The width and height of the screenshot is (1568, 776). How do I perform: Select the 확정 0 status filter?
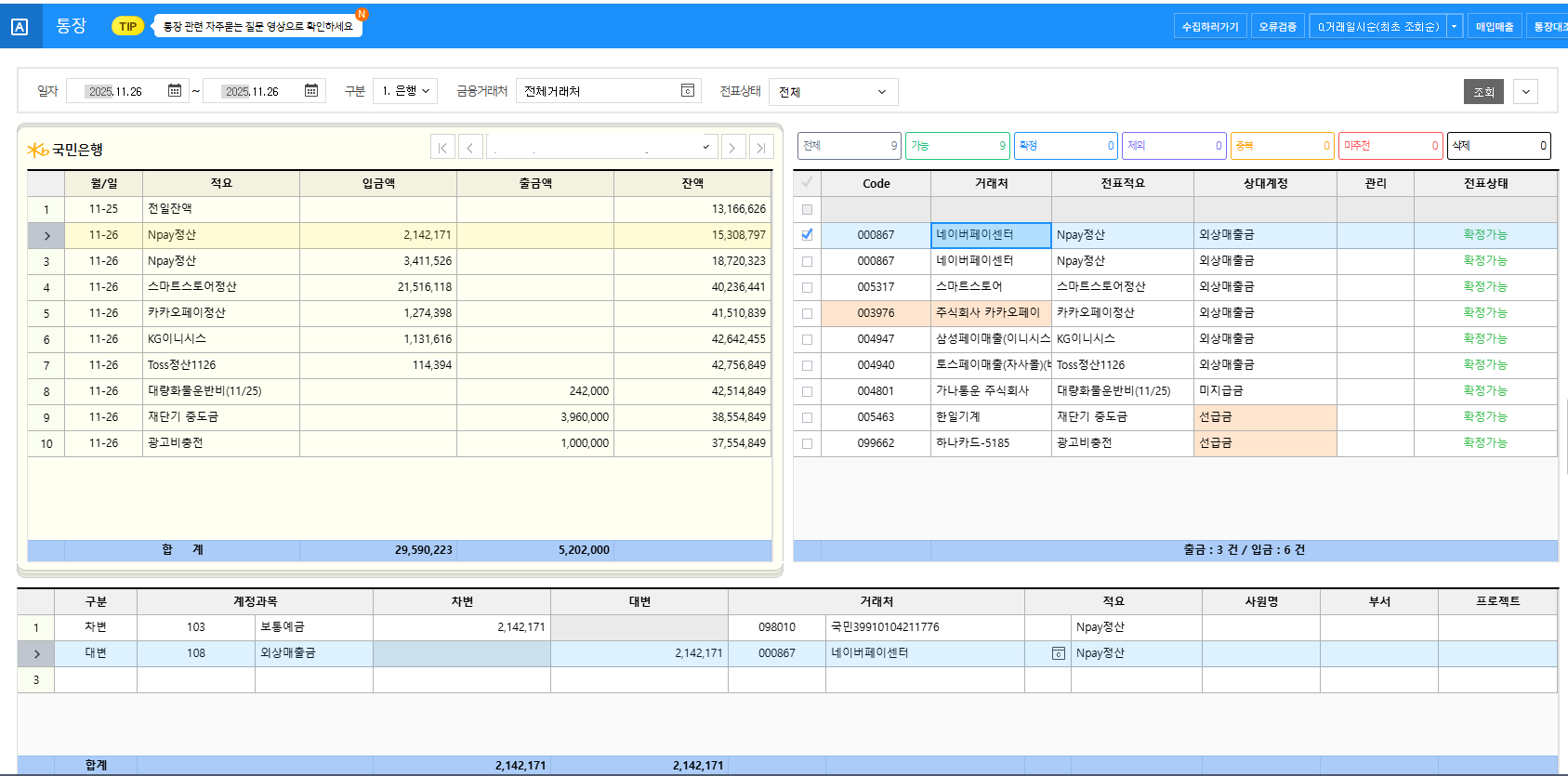click(1066, 146)
